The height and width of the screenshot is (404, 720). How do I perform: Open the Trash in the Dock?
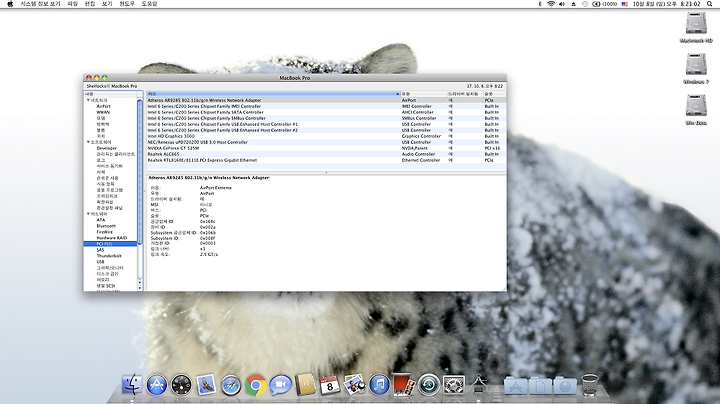point(590,385)
